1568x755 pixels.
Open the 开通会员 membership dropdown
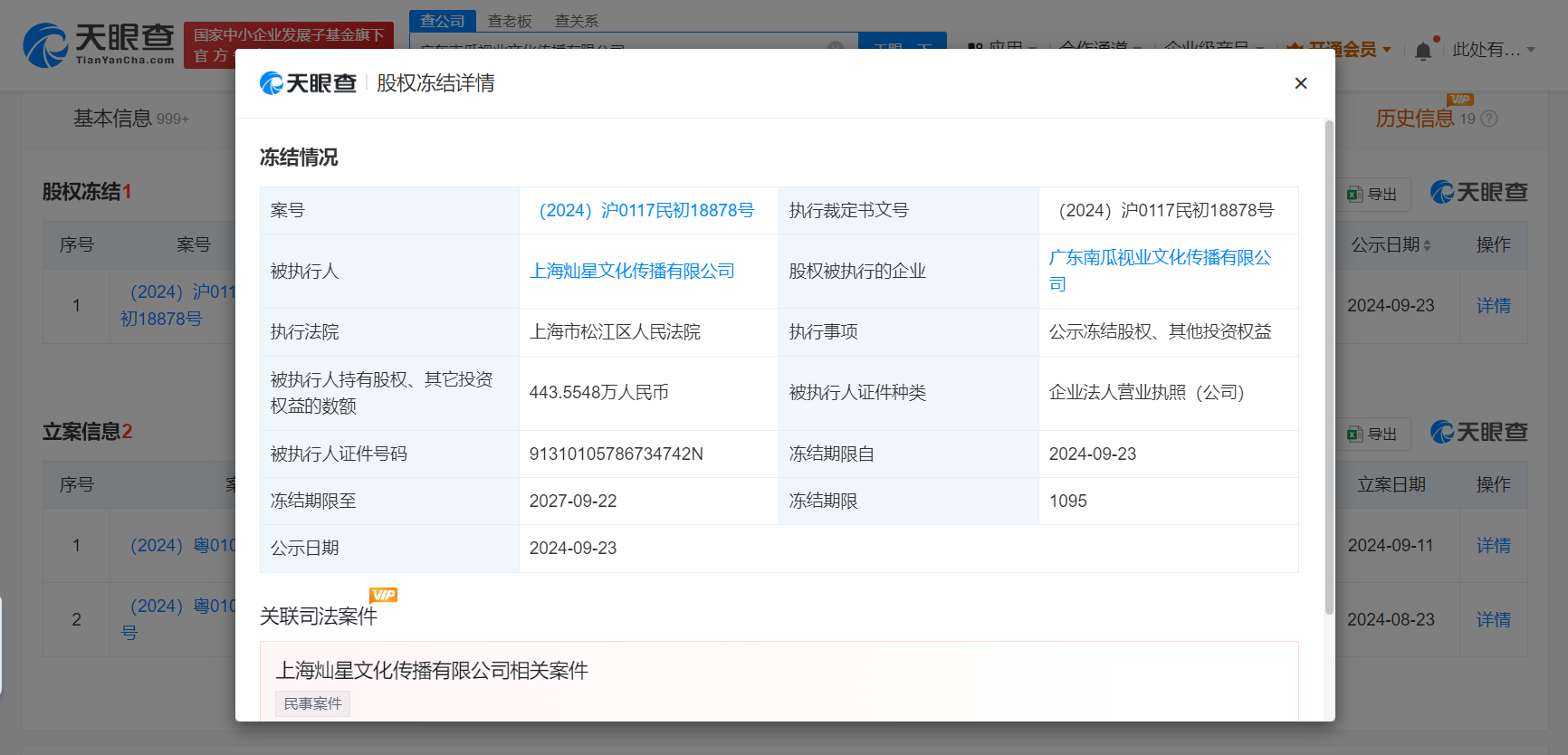coord(1339,50)
